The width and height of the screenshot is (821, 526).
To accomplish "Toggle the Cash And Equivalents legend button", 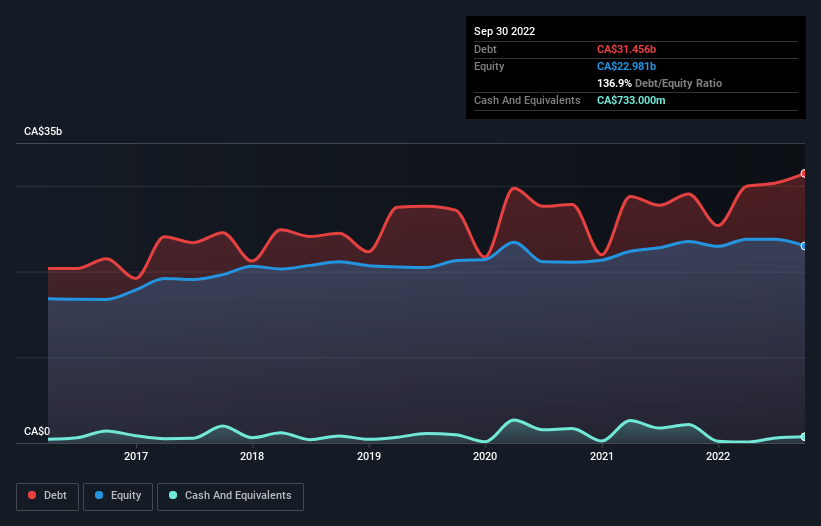I will pos(230,496).
